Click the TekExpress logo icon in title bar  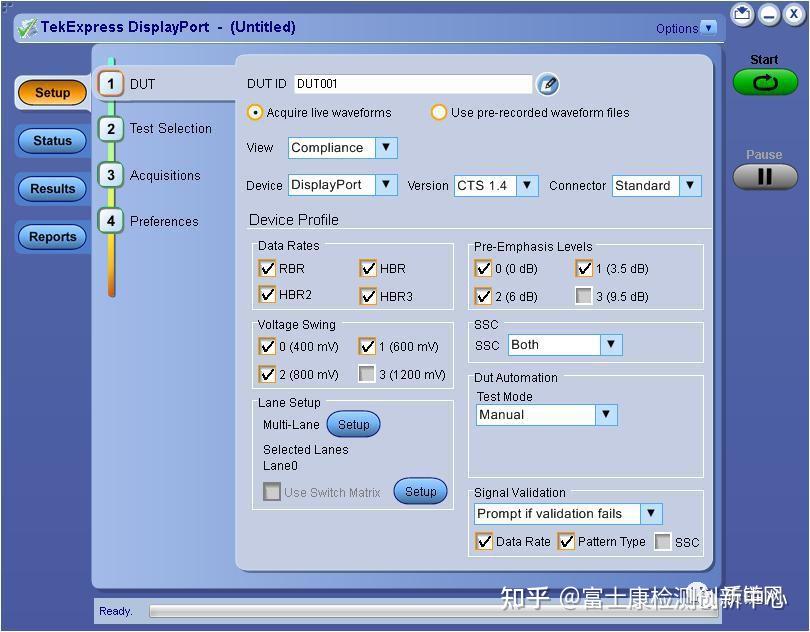coord(27,28)
